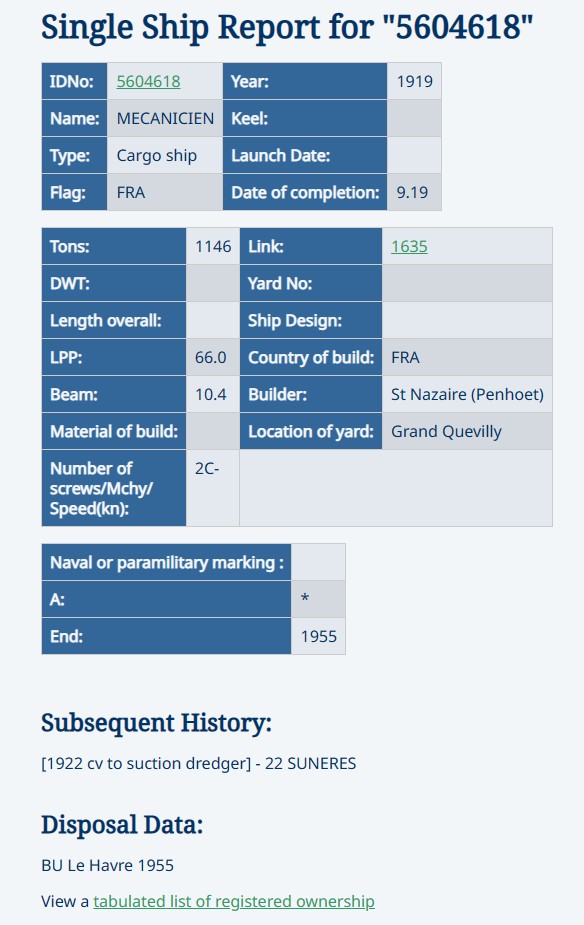This screenshot has width=584, height=925.
Task: Click the suction dredger SUNERES history text
Action: click(199, 763)
